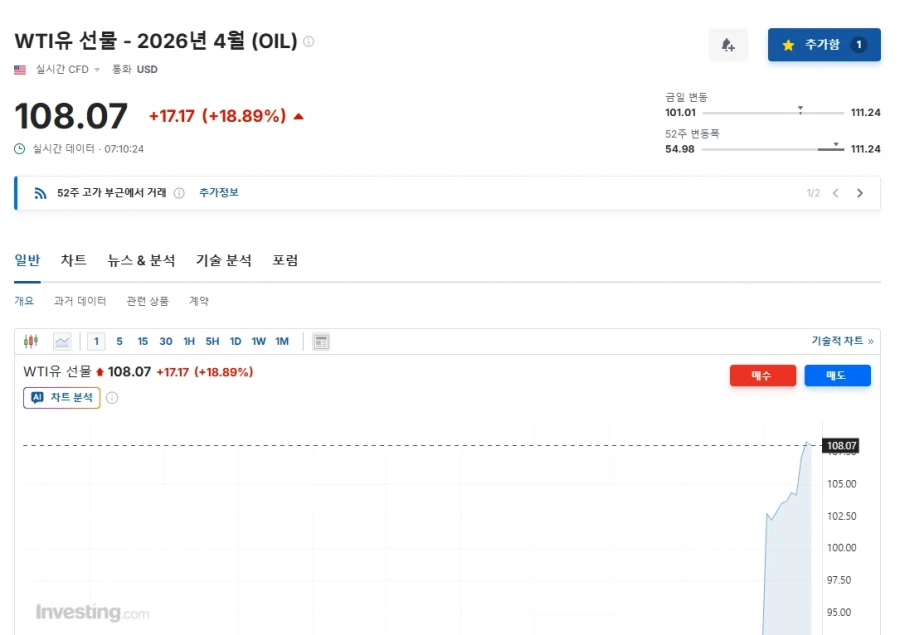Screen dimensions: 900x635
Task: Open the 기술 분석 tab
Action: point(224,261)
